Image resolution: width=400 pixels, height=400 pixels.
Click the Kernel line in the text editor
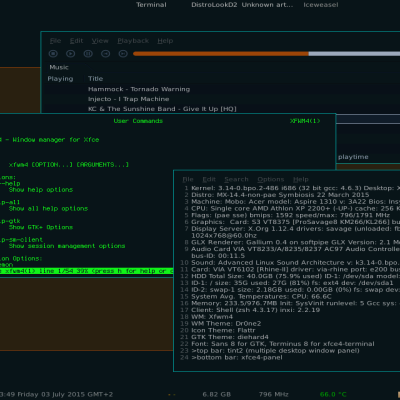(x=295, y=188)
